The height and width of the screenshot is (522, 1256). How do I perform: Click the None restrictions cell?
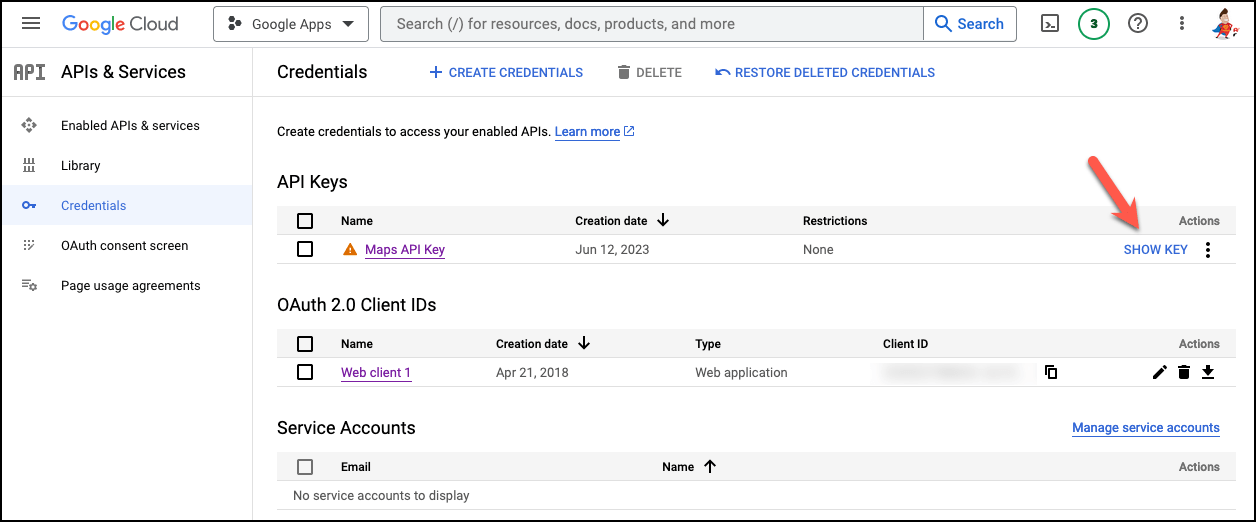(818, 249)
